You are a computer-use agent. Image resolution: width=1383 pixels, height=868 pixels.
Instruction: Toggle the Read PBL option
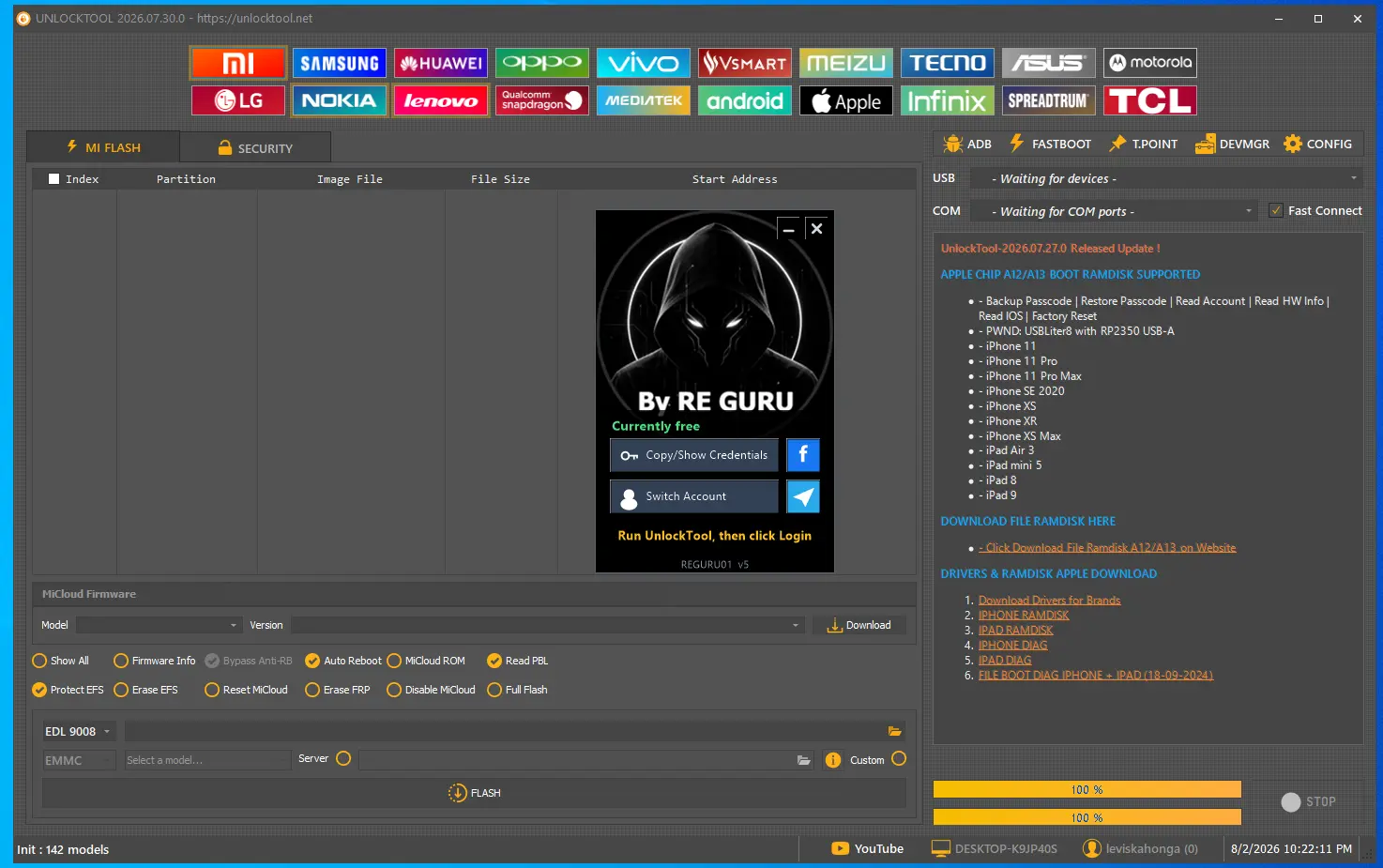click(x=518, y=661)
